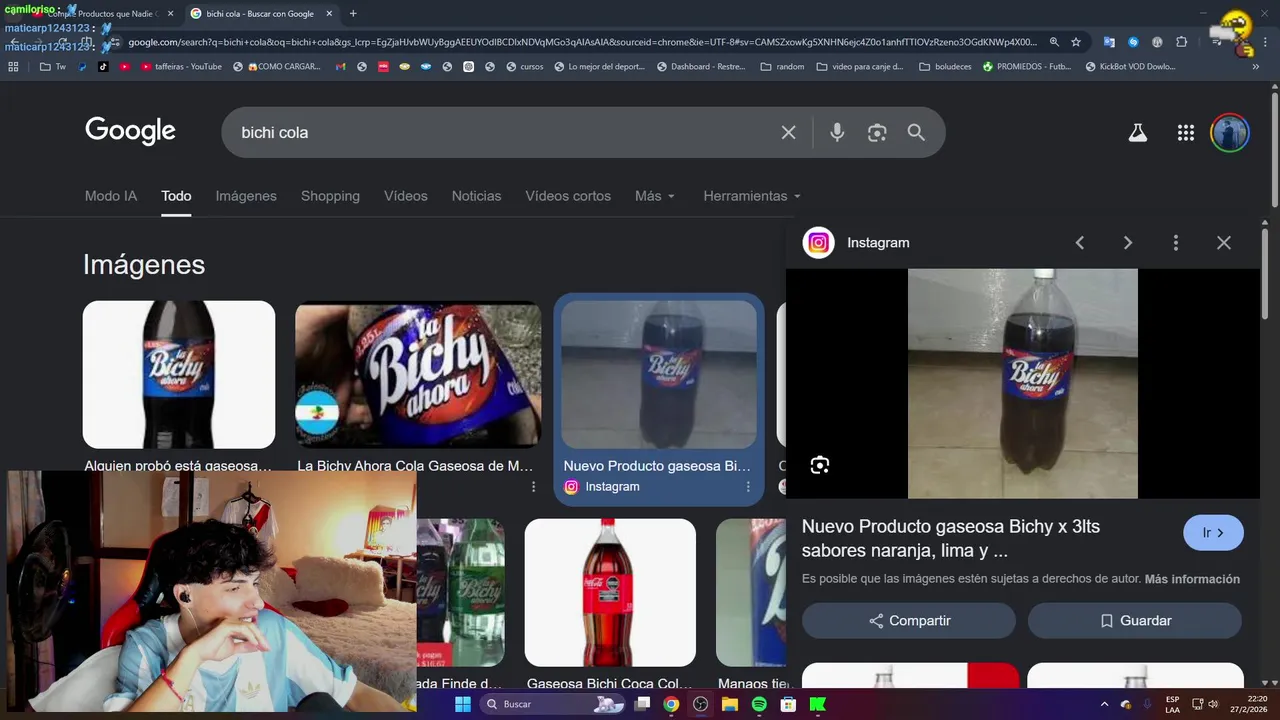Open the preview panel three-dot menu
The width and height of the screenshot is (1280, 720).
coord(1175,242)
